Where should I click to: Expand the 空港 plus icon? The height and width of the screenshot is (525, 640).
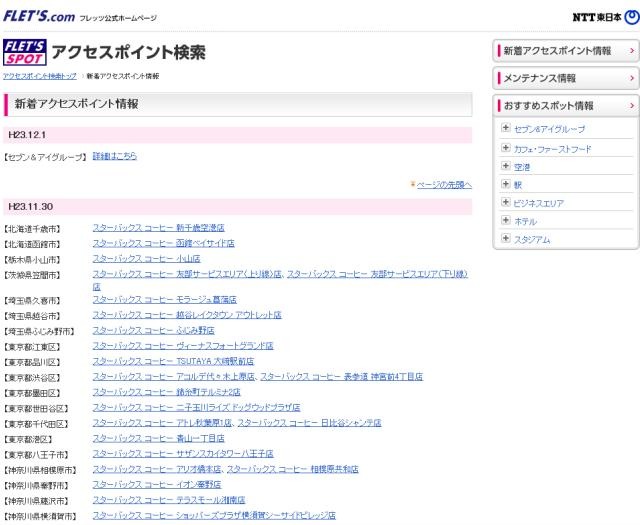coord(506,165)
